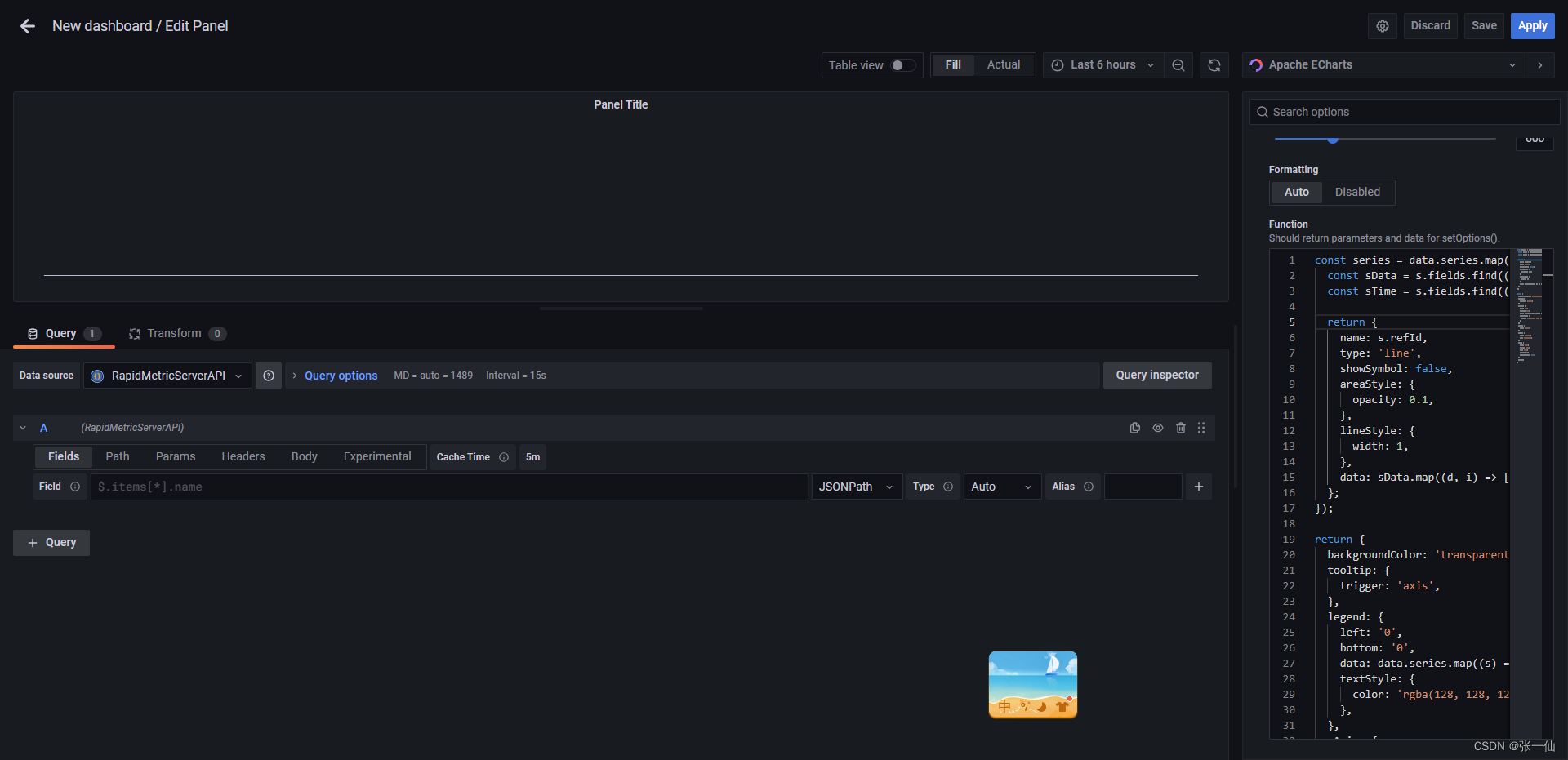The width and height of the screenshot is (1568, 760).
Task: Collapse the query A row chevron
Action: tap(22, 427)
